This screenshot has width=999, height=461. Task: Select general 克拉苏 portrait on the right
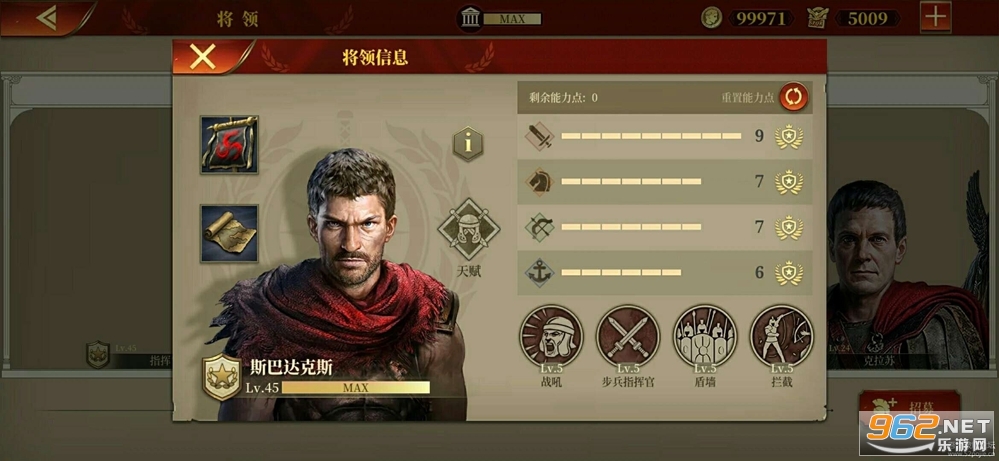[911, 274]
